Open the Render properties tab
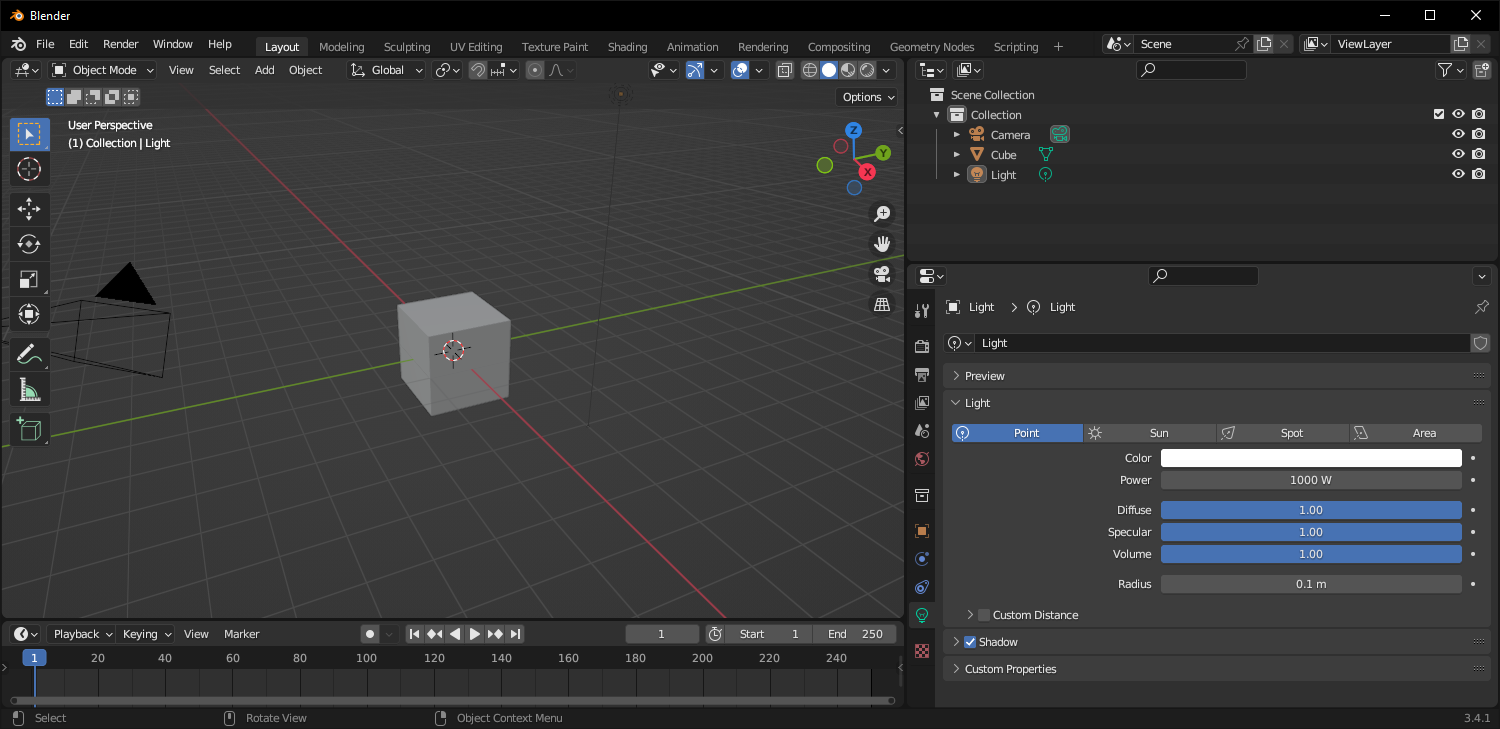 pyautogui.click(x=922, y=346)
